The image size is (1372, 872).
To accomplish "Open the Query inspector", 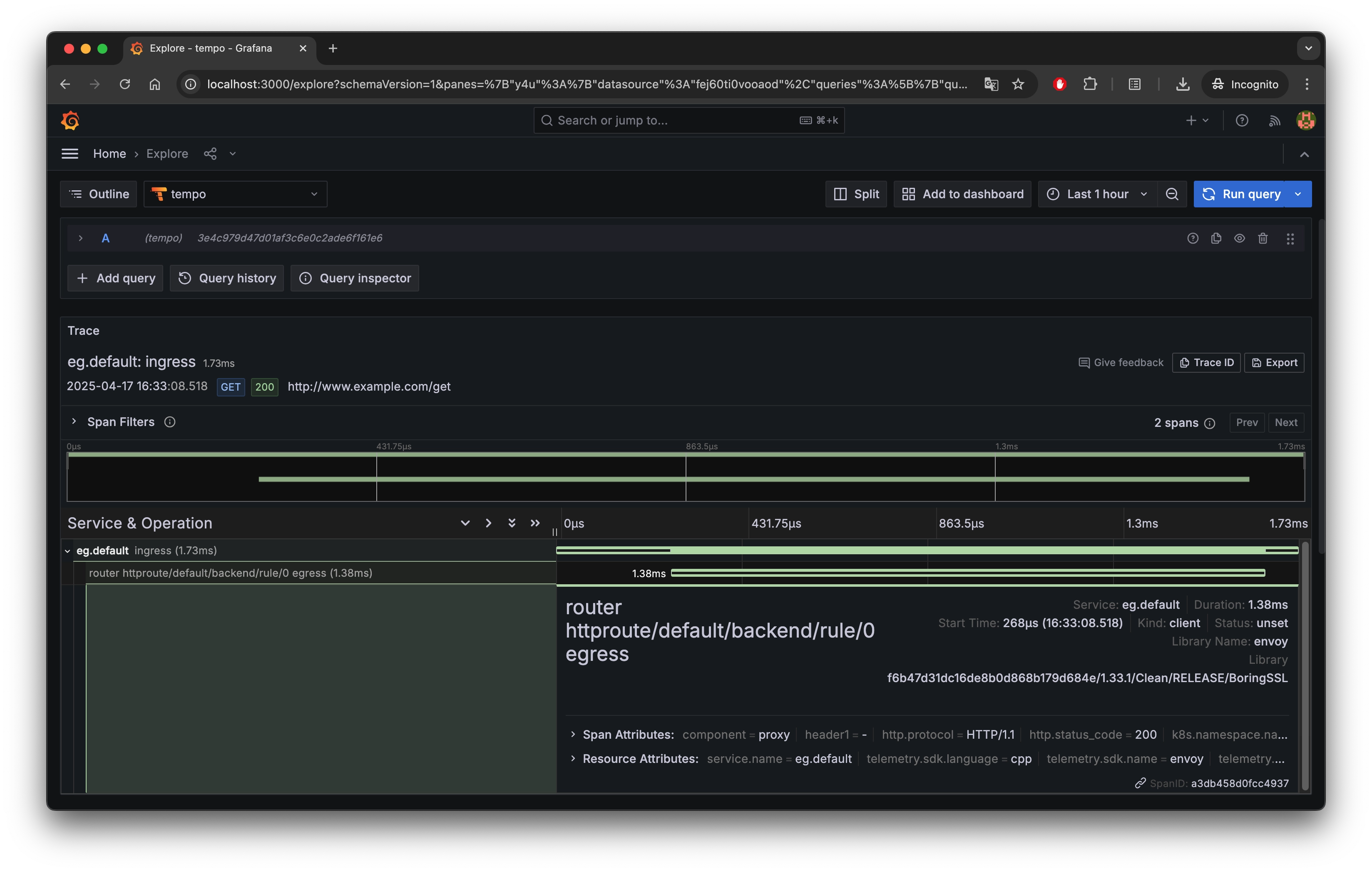I will [354, 278].
